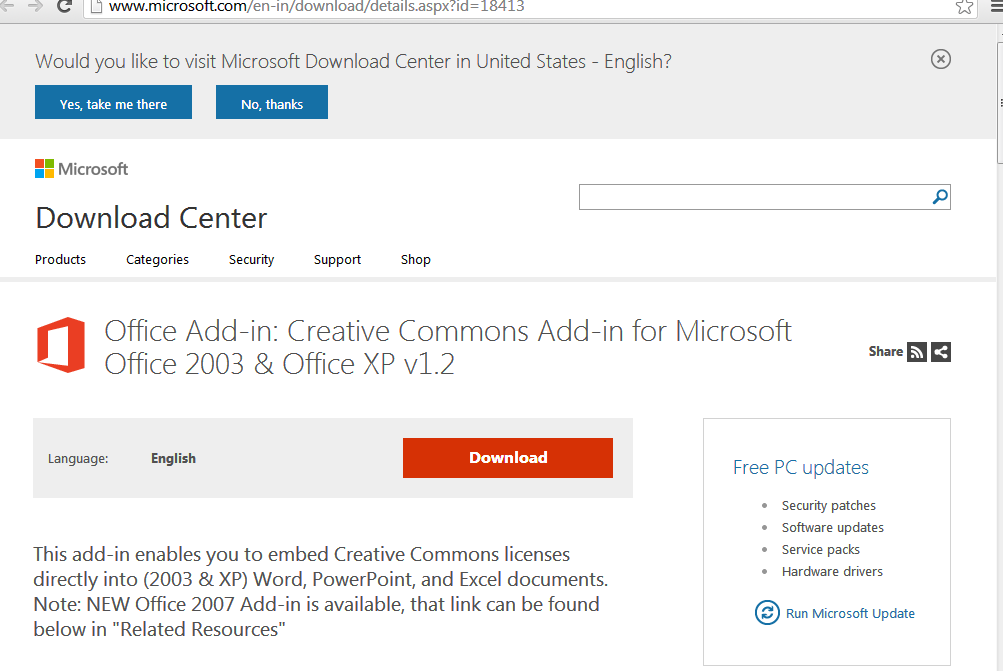This screenshot has height=671, width=1003.
Task: Click the Microsoft logo
Action: 81,169
